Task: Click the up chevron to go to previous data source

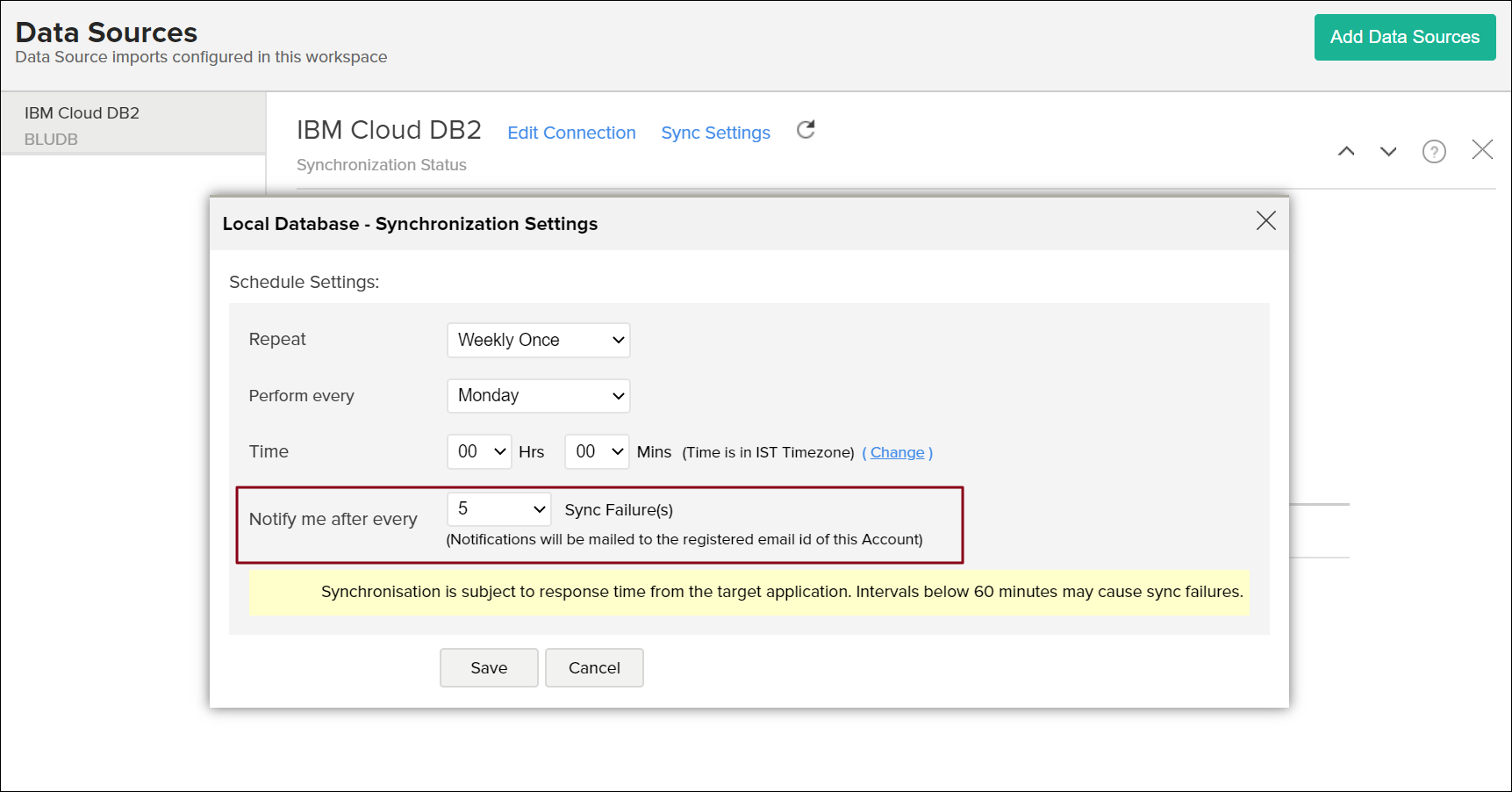Action: [1345, 151]
